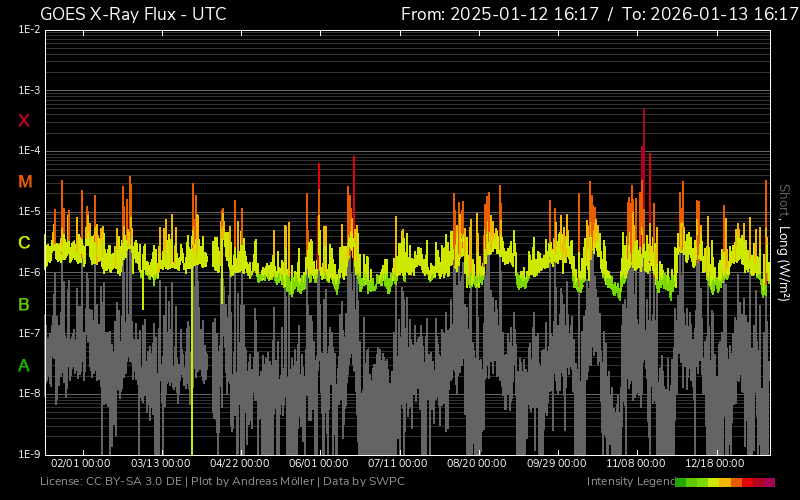The image size is (800, 500).
Task: Click the 1E-2 y-axis label
Action: [x=28, y=30]
